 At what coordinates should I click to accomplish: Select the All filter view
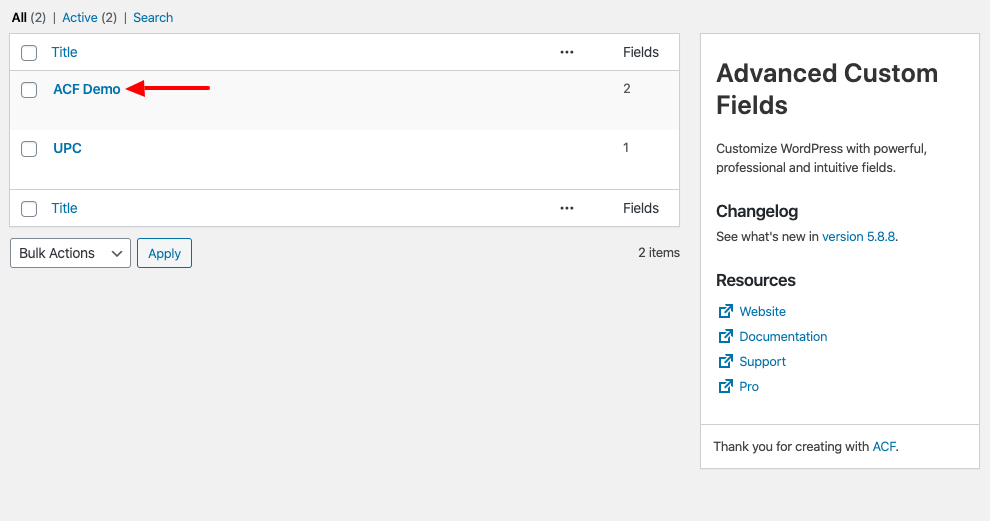coord(19,17)
